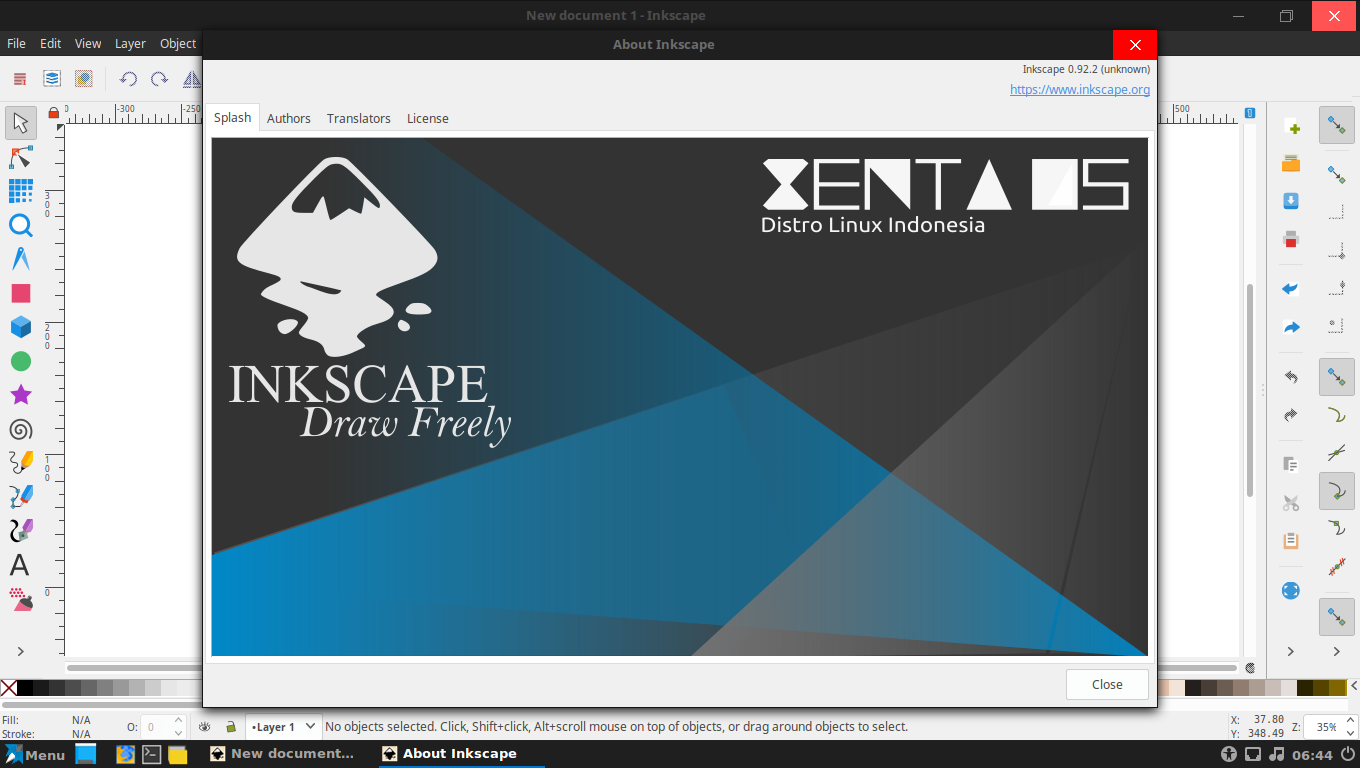
Task: Pick the purple Star tool
Action: [x=20, y=395]
